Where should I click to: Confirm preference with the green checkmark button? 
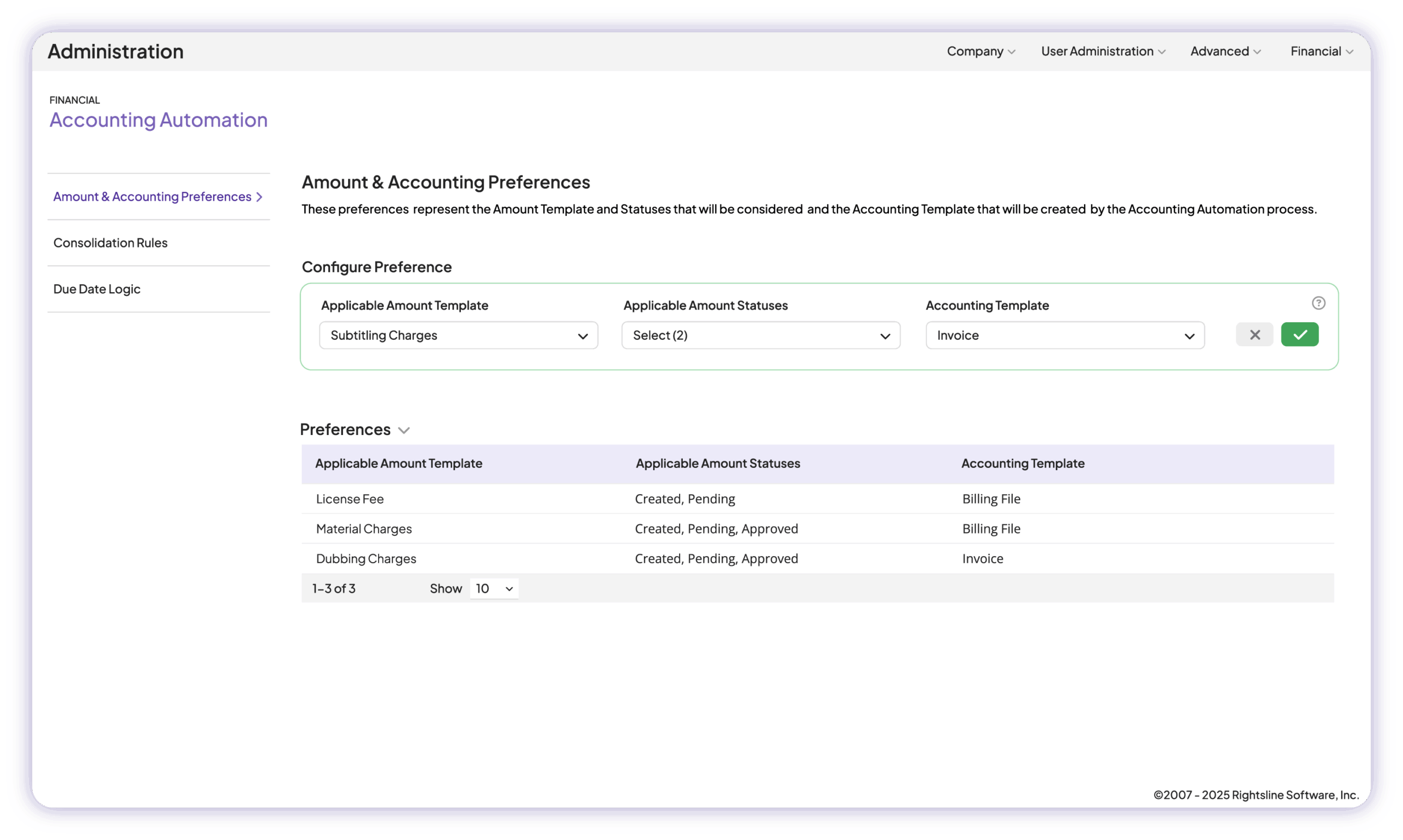coord(1299,335)
